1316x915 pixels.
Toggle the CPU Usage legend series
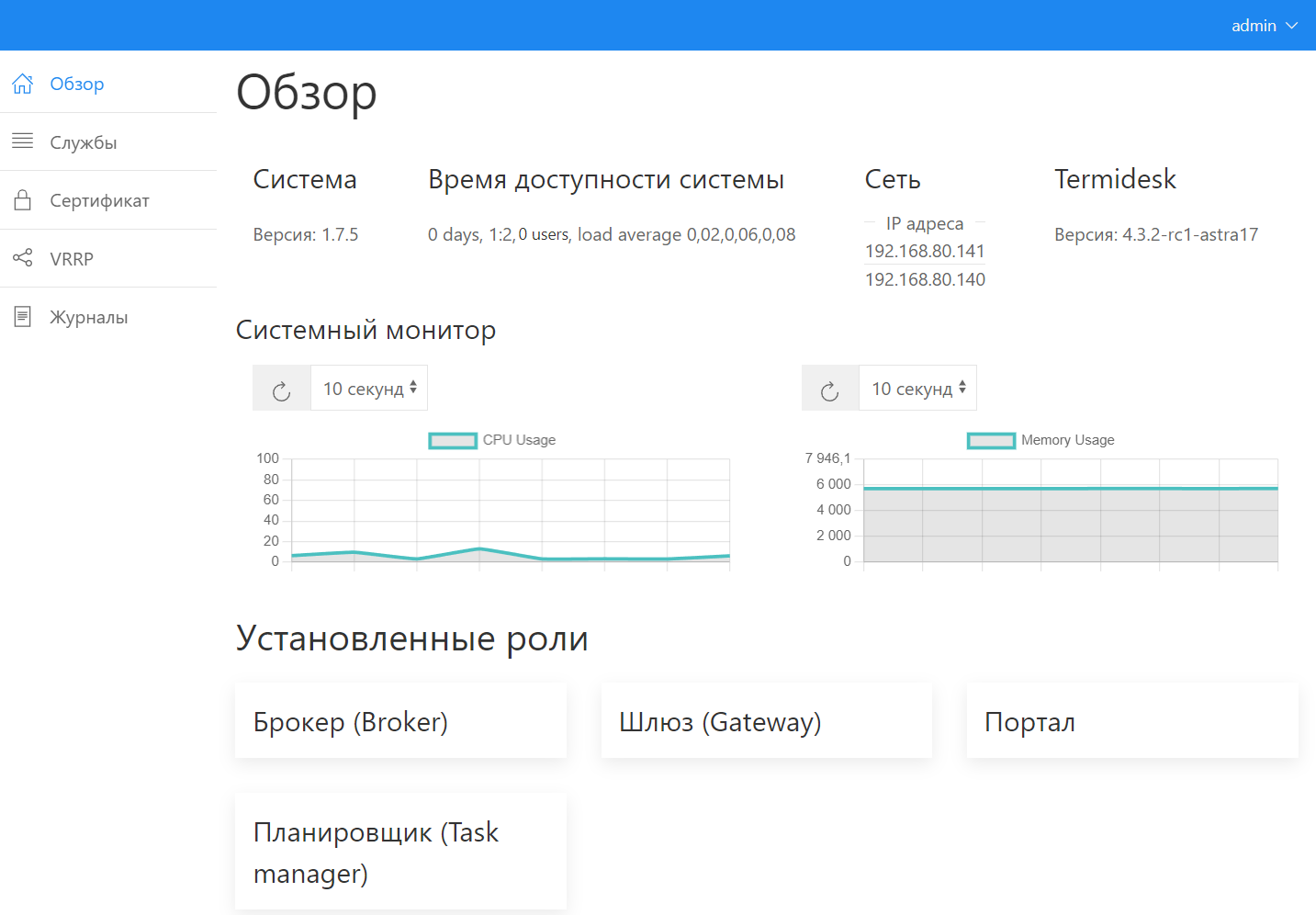519,440
